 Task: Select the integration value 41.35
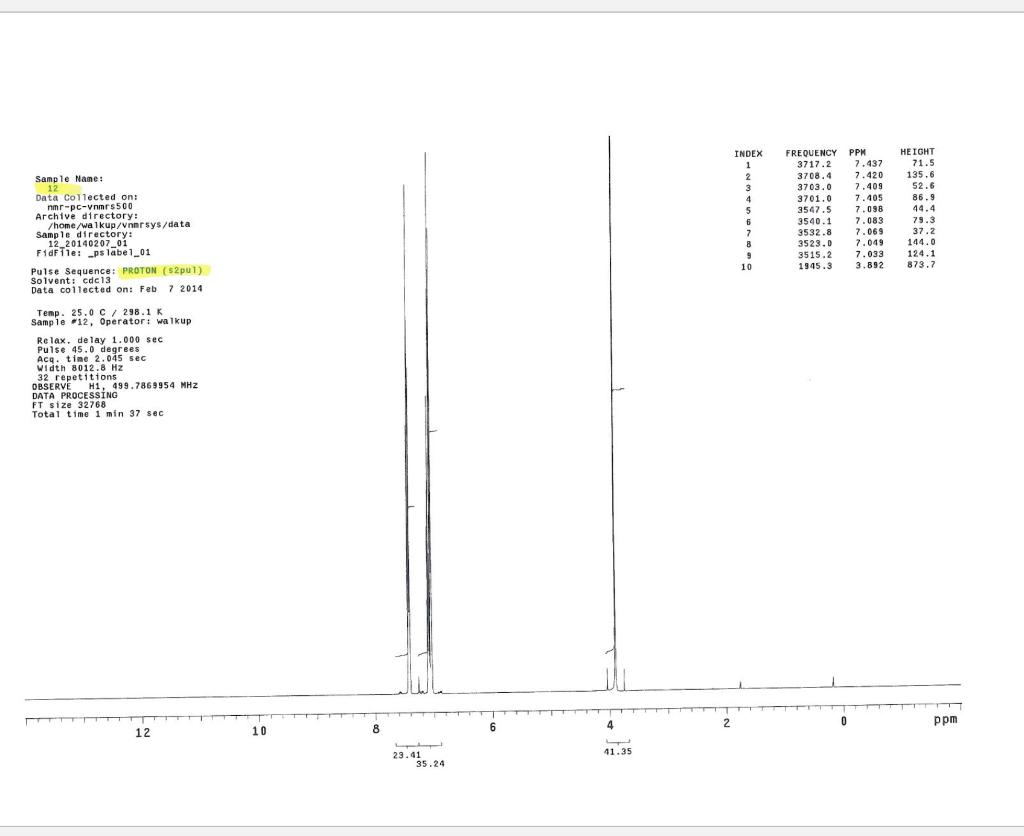617,751
